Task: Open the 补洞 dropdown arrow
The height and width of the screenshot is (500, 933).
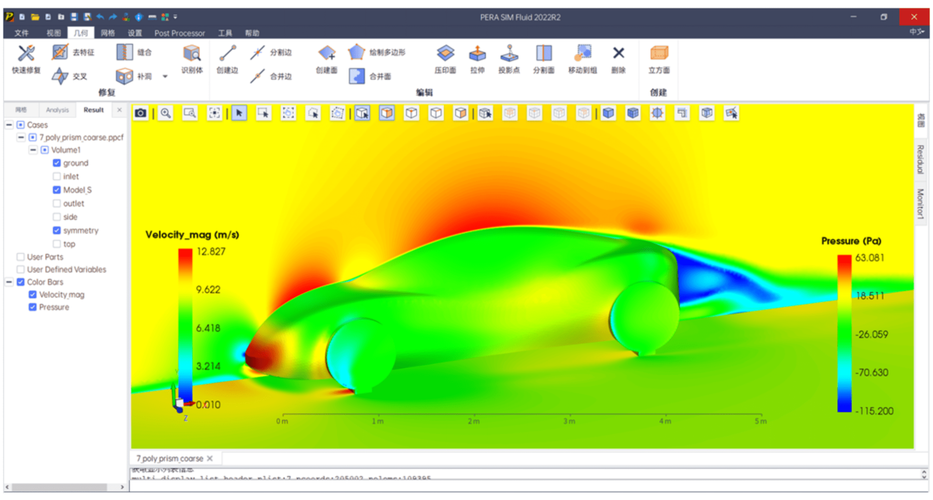Action: [x=165, y=76]
